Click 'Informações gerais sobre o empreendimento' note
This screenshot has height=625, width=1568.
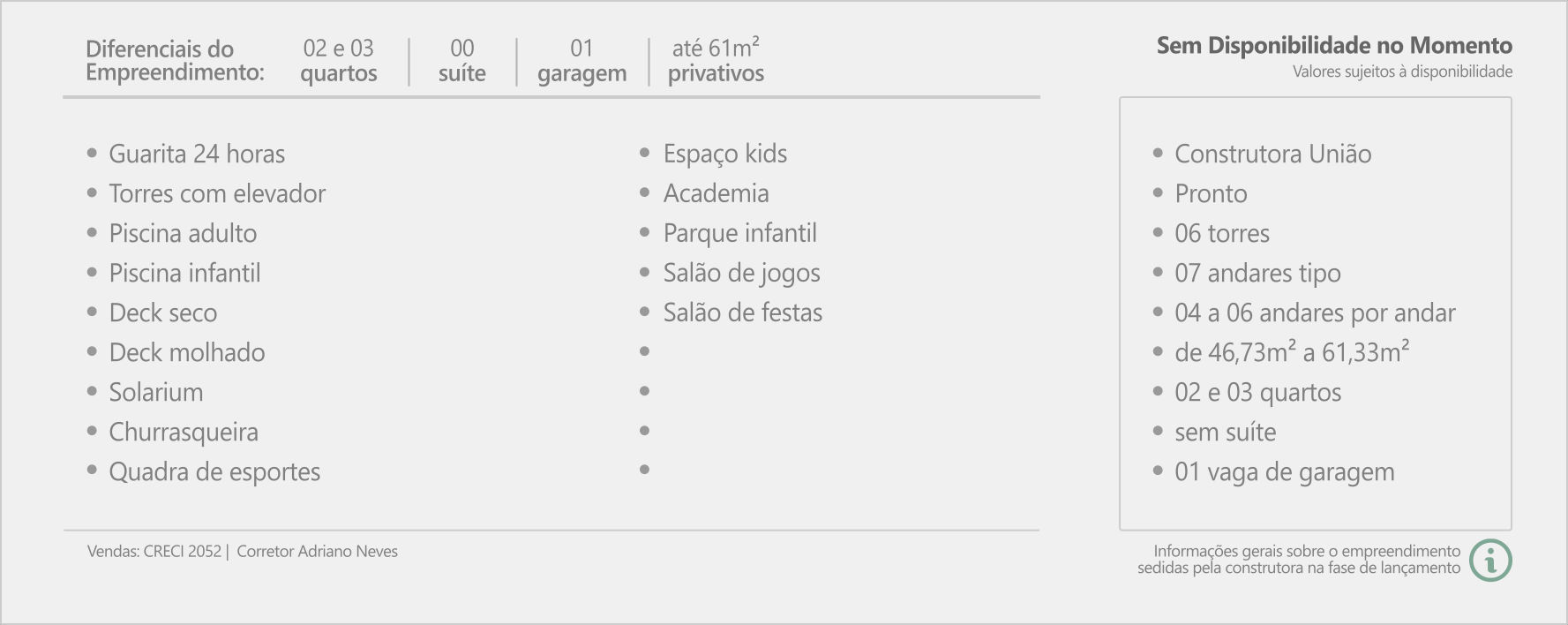click(1307, 551)
